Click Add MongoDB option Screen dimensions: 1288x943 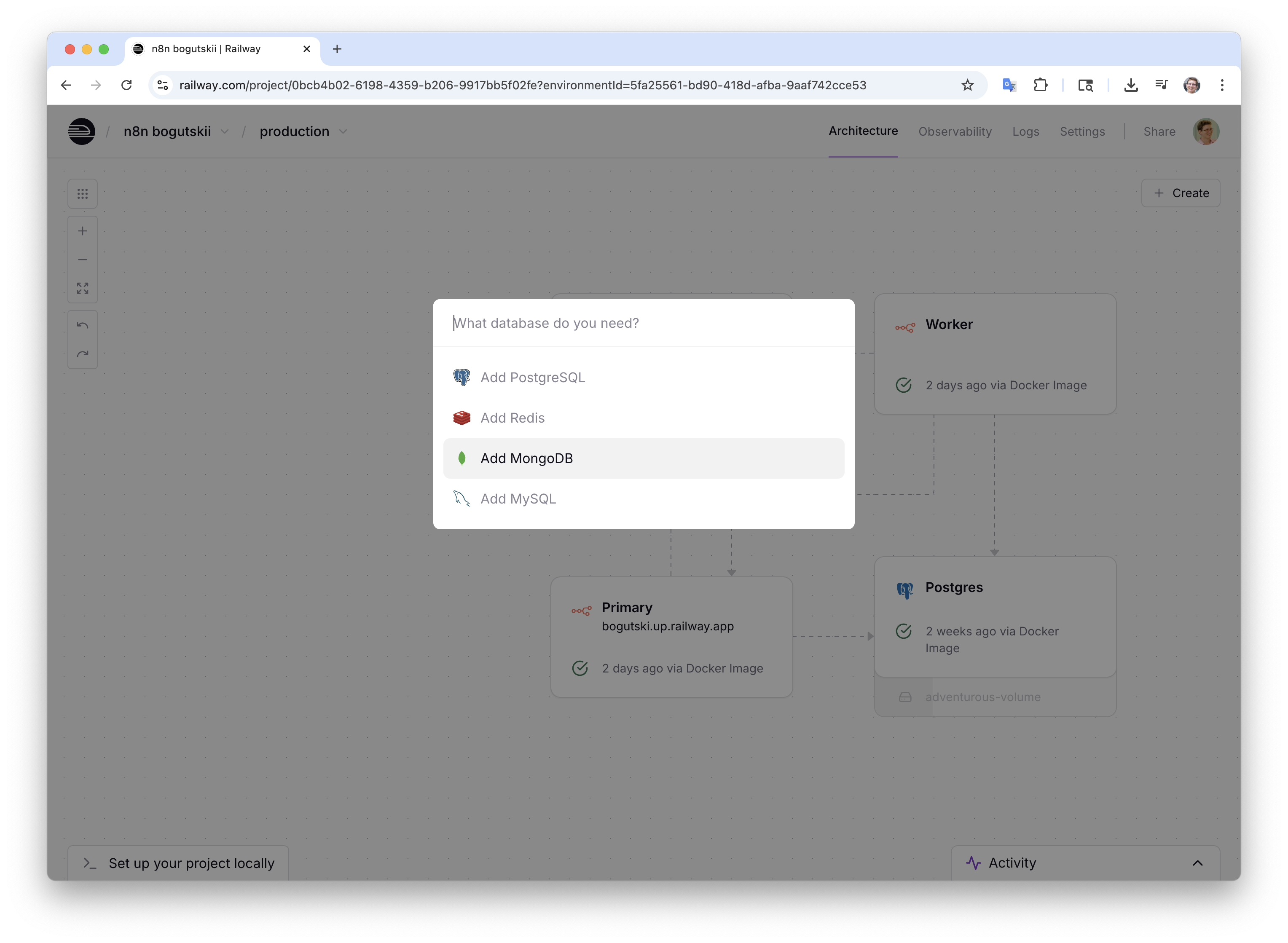(526, 458)
